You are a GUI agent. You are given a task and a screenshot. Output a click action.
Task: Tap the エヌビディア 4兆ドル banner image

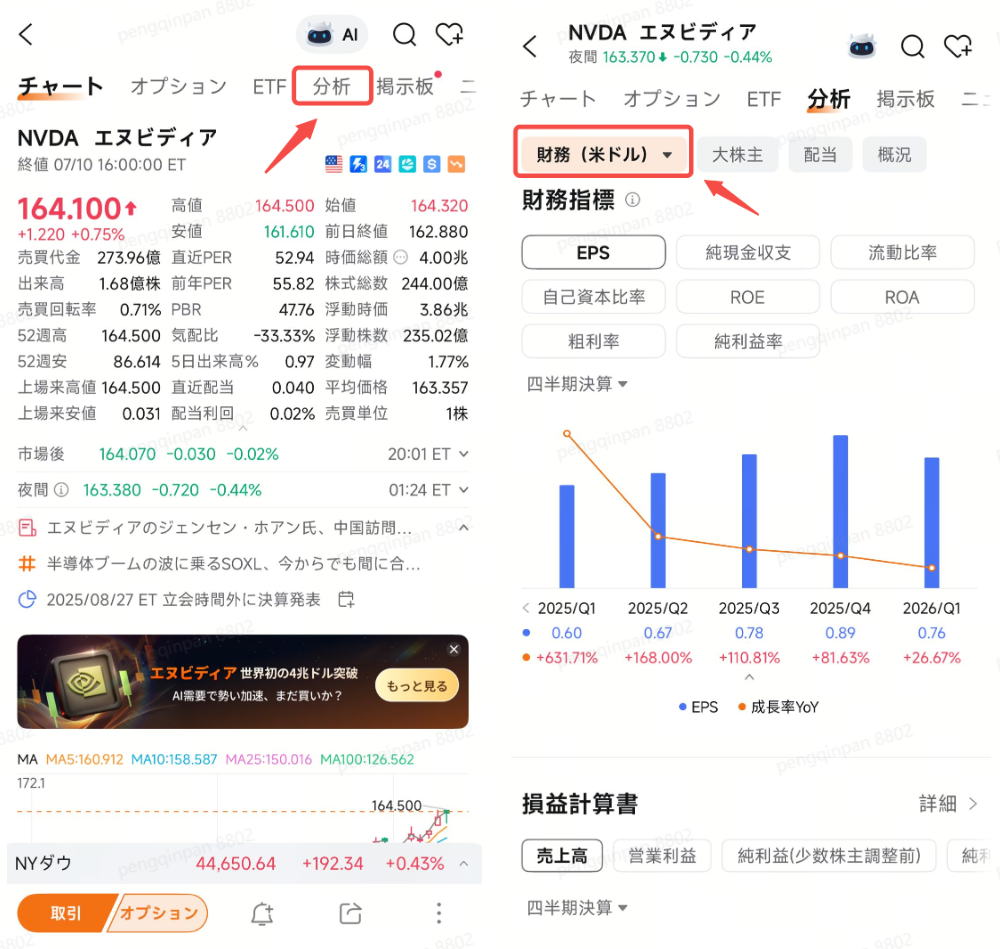pyautogui.click(x=242, y=682)
